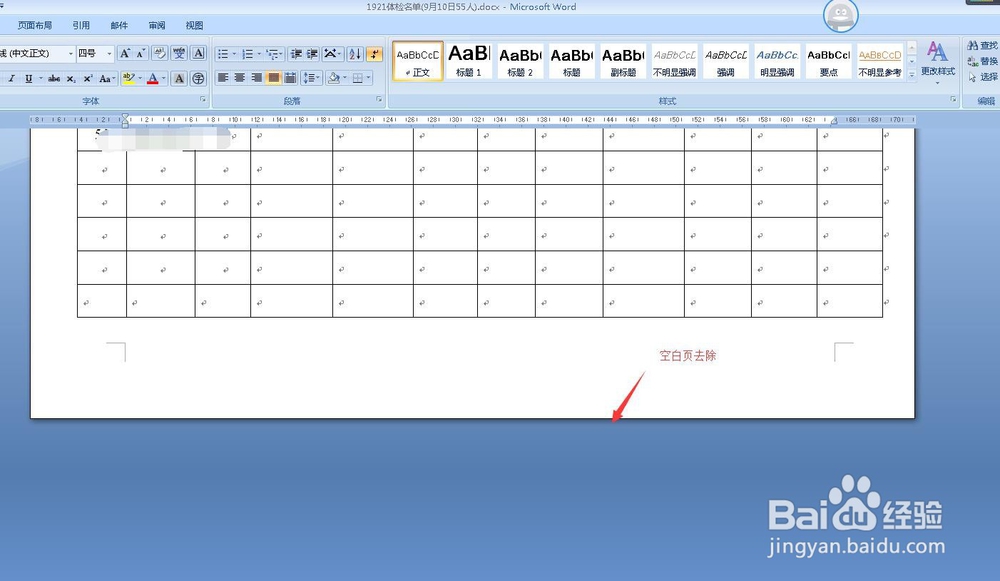Viewport: 1000px width, 581px height.
Task: Click the 替换 (Replace) button
Action: coord(982,61)
